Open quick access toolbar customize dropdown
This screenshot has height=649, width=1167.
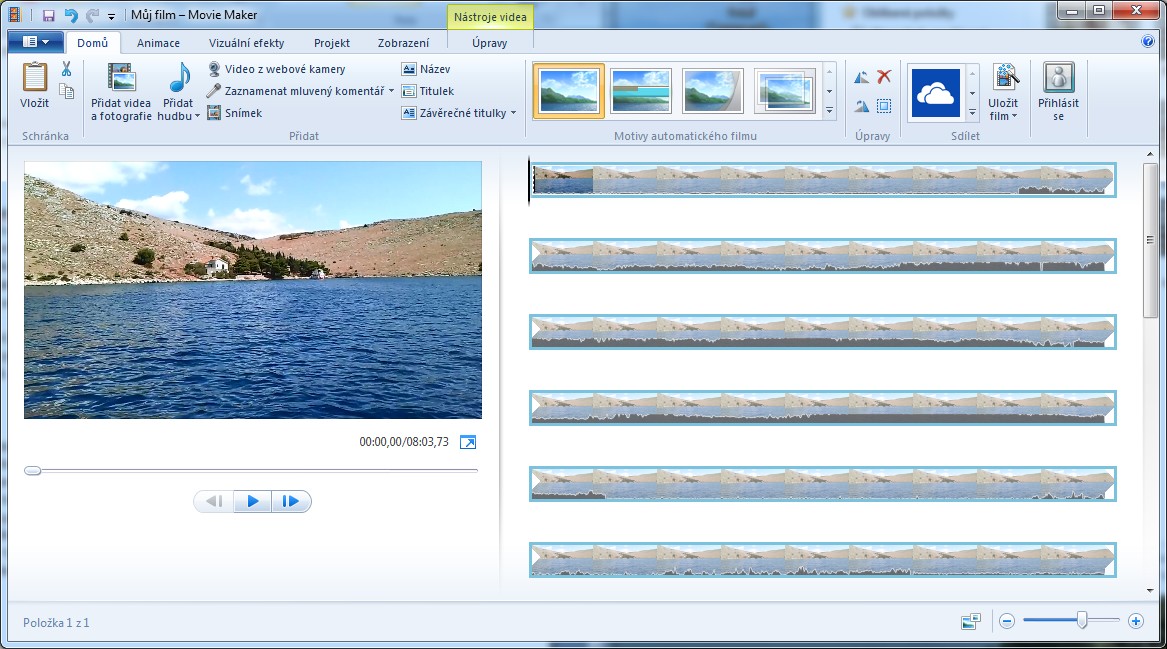(x=111, y=16)
